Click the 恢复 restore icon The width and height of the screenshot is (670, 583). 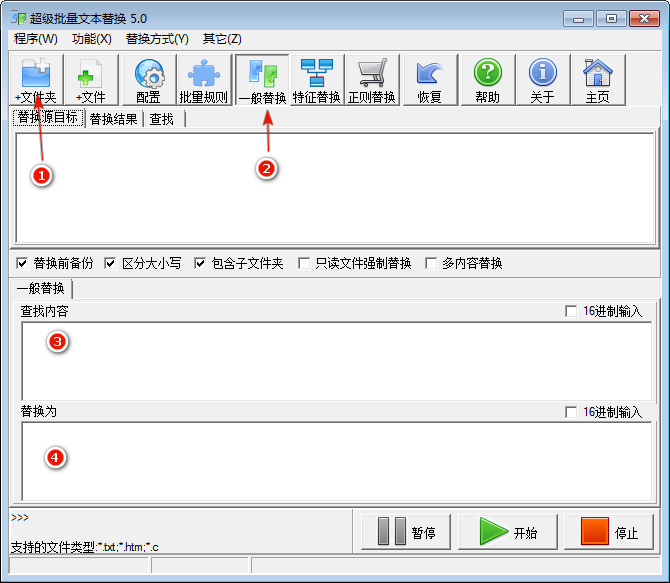429,79
